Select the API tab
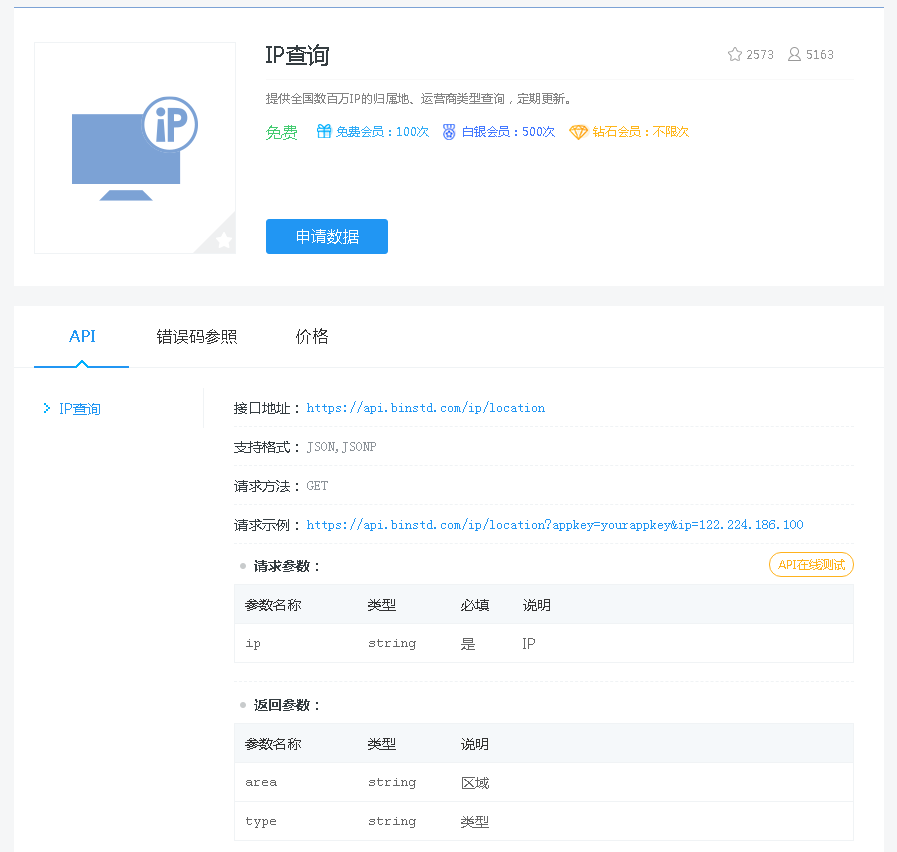Screen dimensions: 897x852 81,337
